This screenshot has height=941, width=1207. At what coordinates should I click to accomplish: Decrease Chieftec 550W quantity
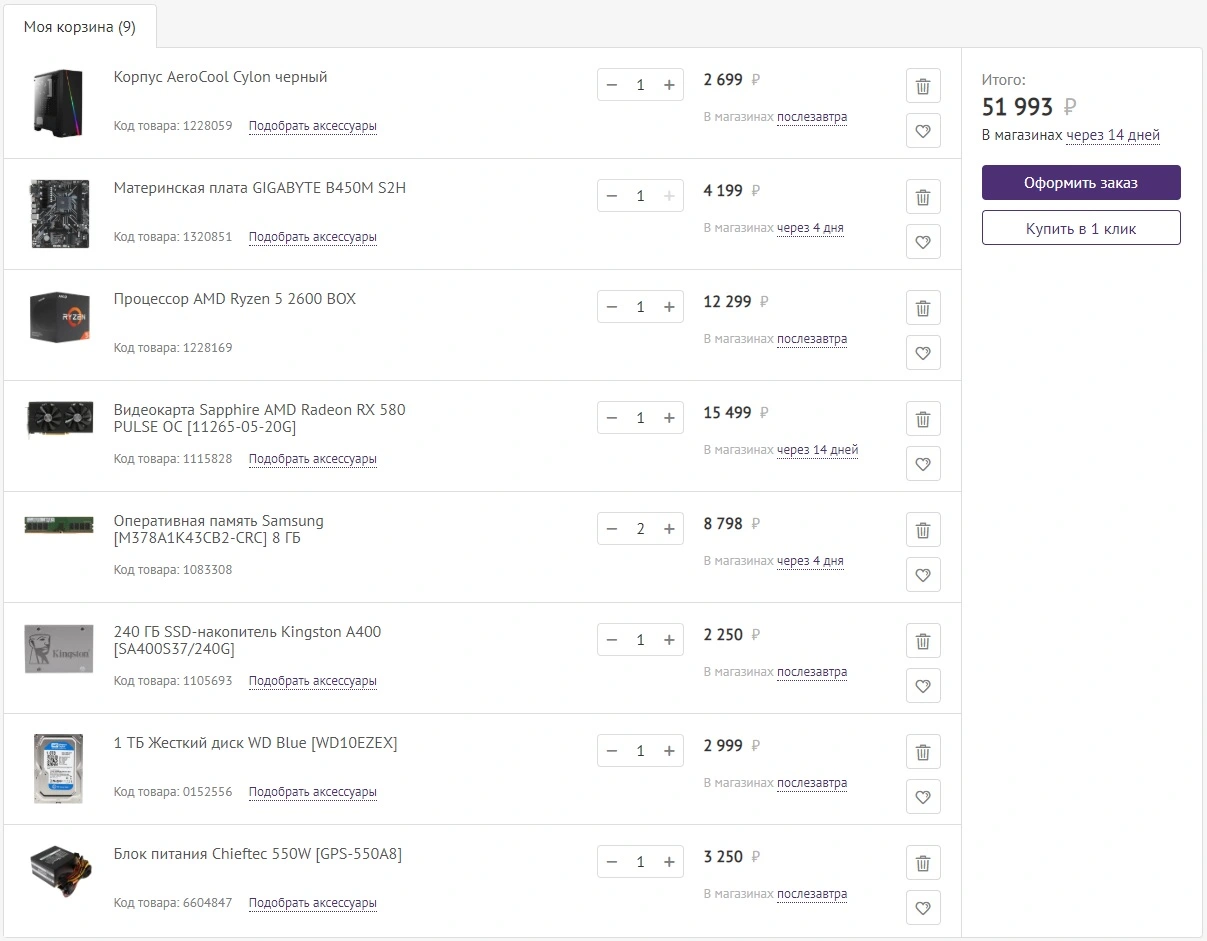click(x=612, y=862)
